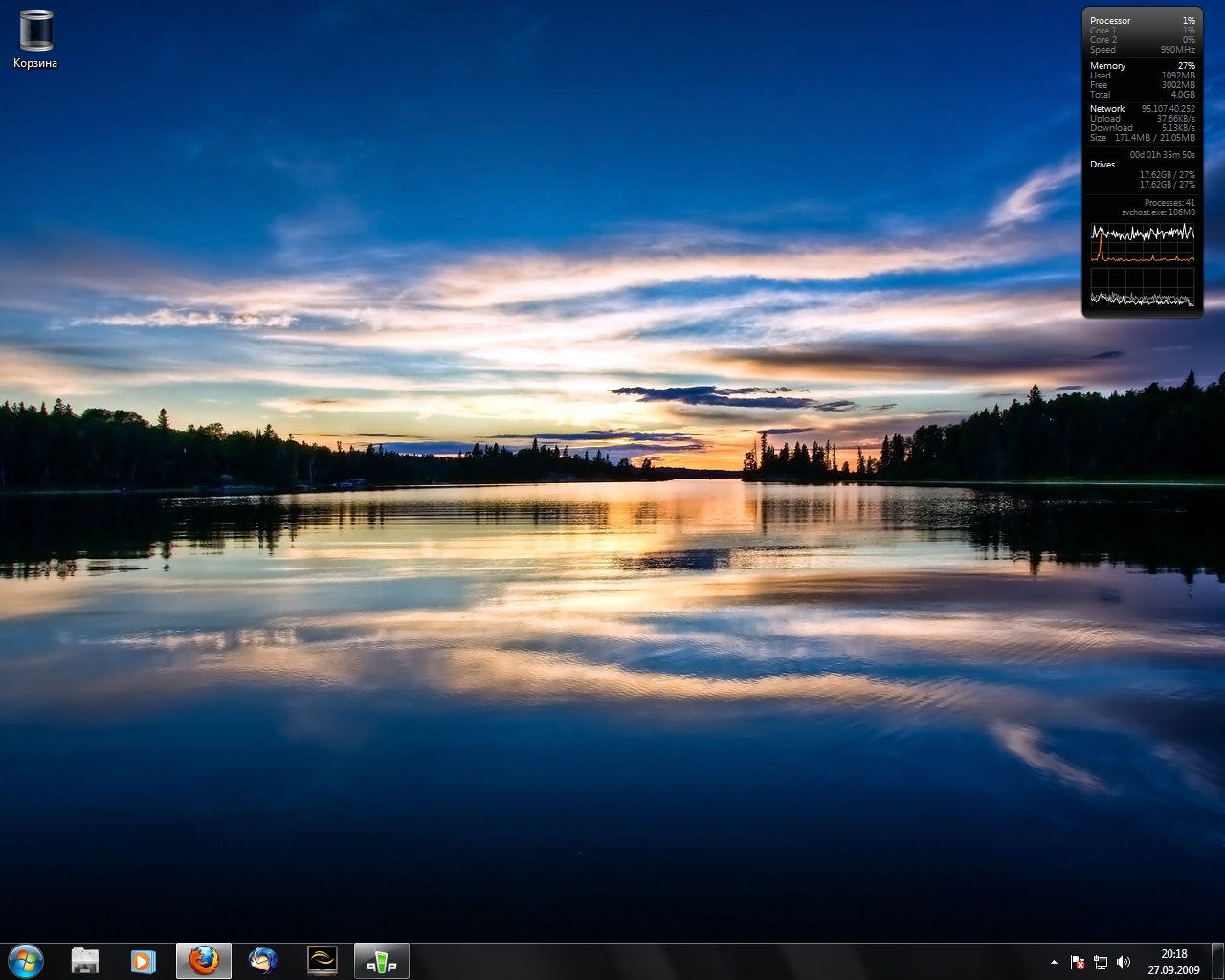1225x980 pixels.
Task: Open the golden eye monitor app icon
Action: 322,961
